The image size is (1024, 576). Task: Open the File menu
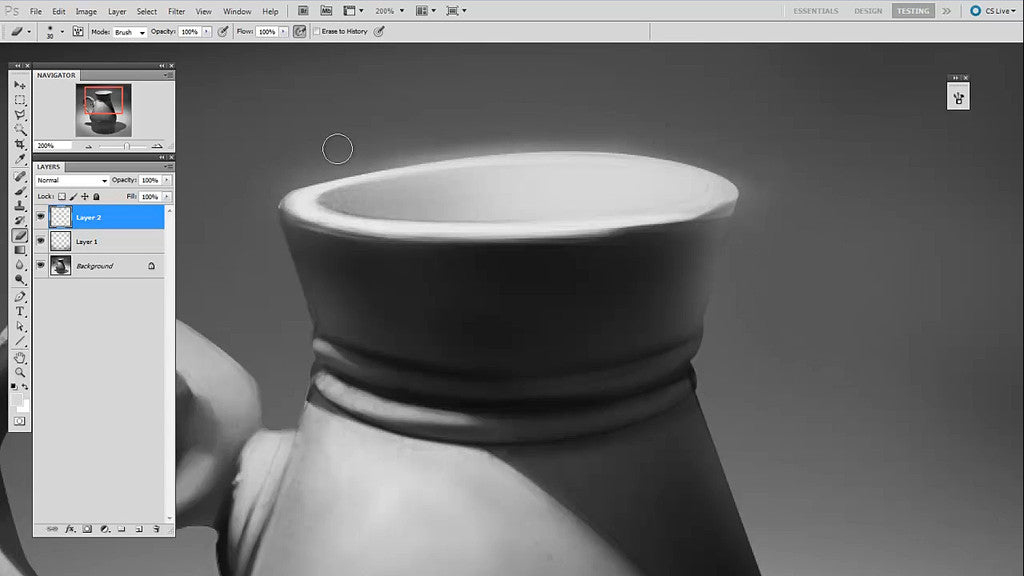point(36,11)
